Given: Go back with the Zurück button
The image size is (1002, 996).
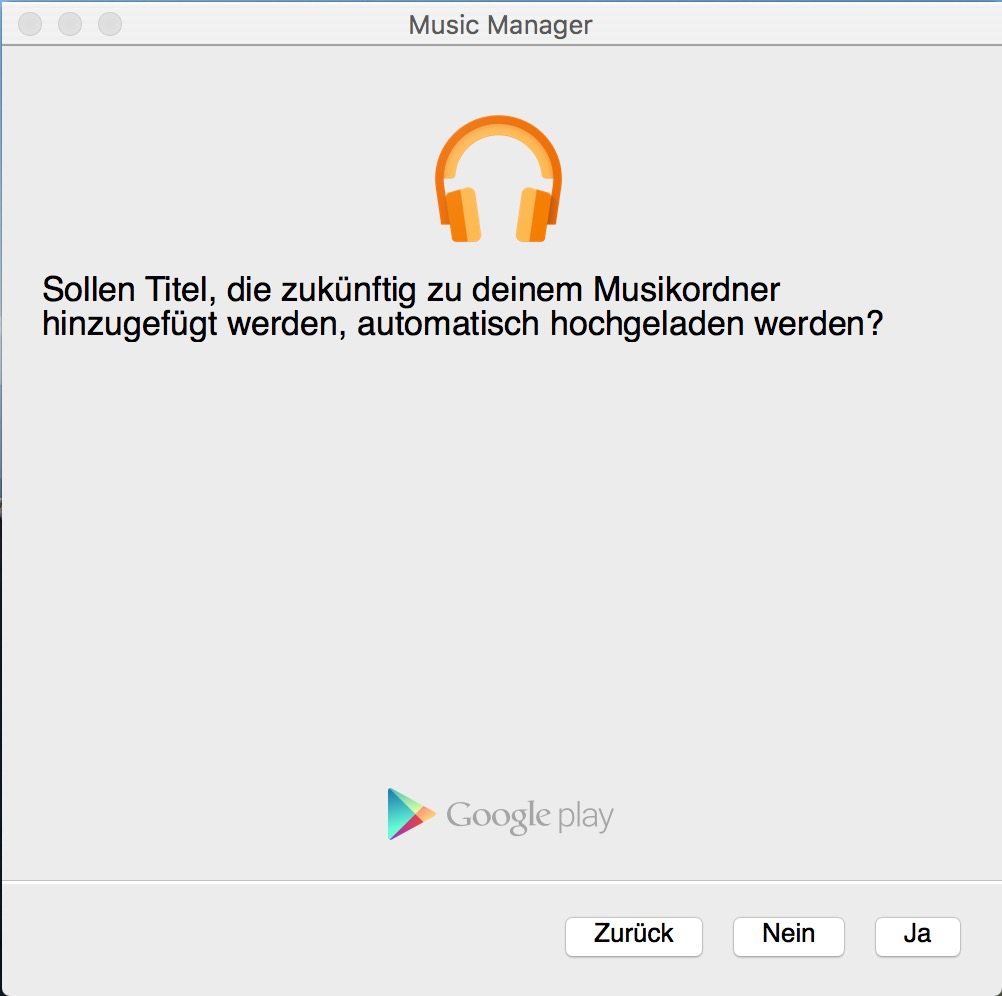Looking at the screenshot, I should [x=633, y=935].
